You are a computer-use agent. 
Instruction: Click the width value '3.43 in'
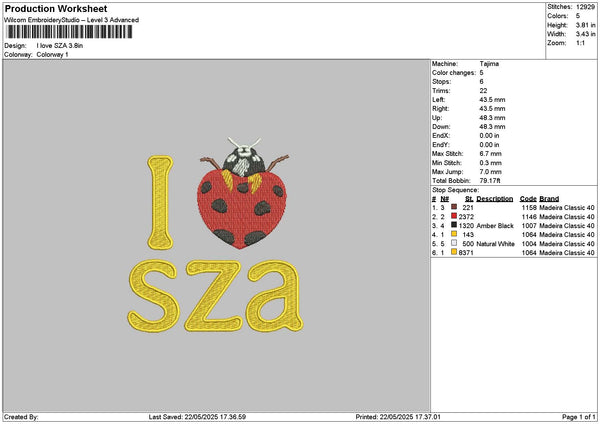pyautogui.click(x=585, y=34)
